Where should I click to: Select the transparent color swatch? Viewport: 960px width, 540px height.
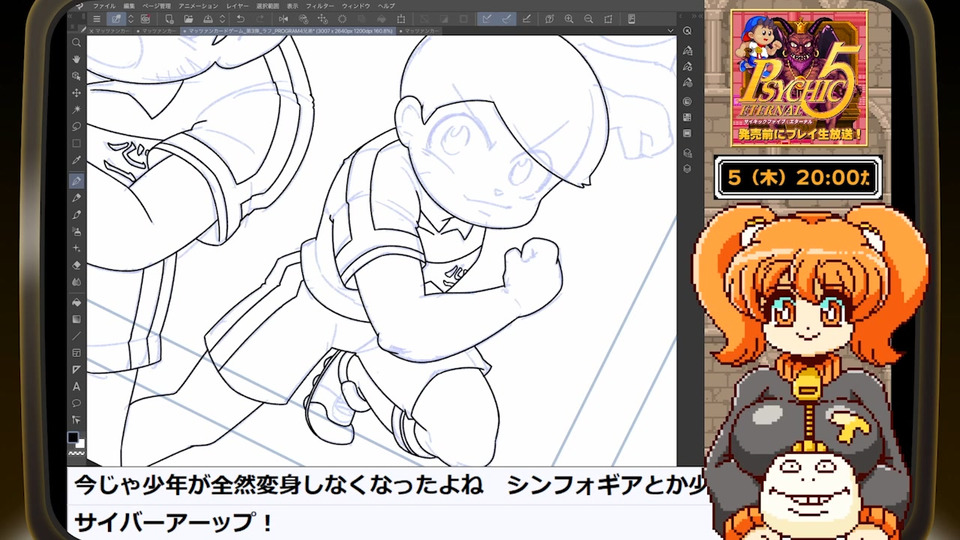(77, 454)
